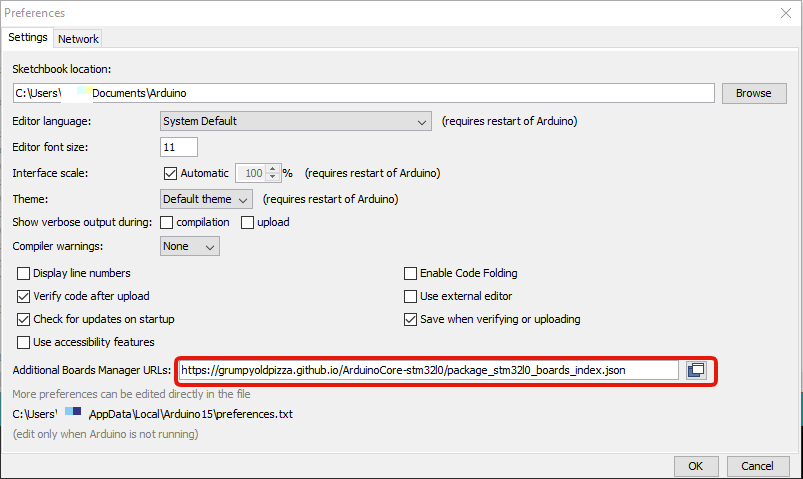This screenshot has height=479, width=803.
Task: Open the Editor language dropdown
Action: 295,121
